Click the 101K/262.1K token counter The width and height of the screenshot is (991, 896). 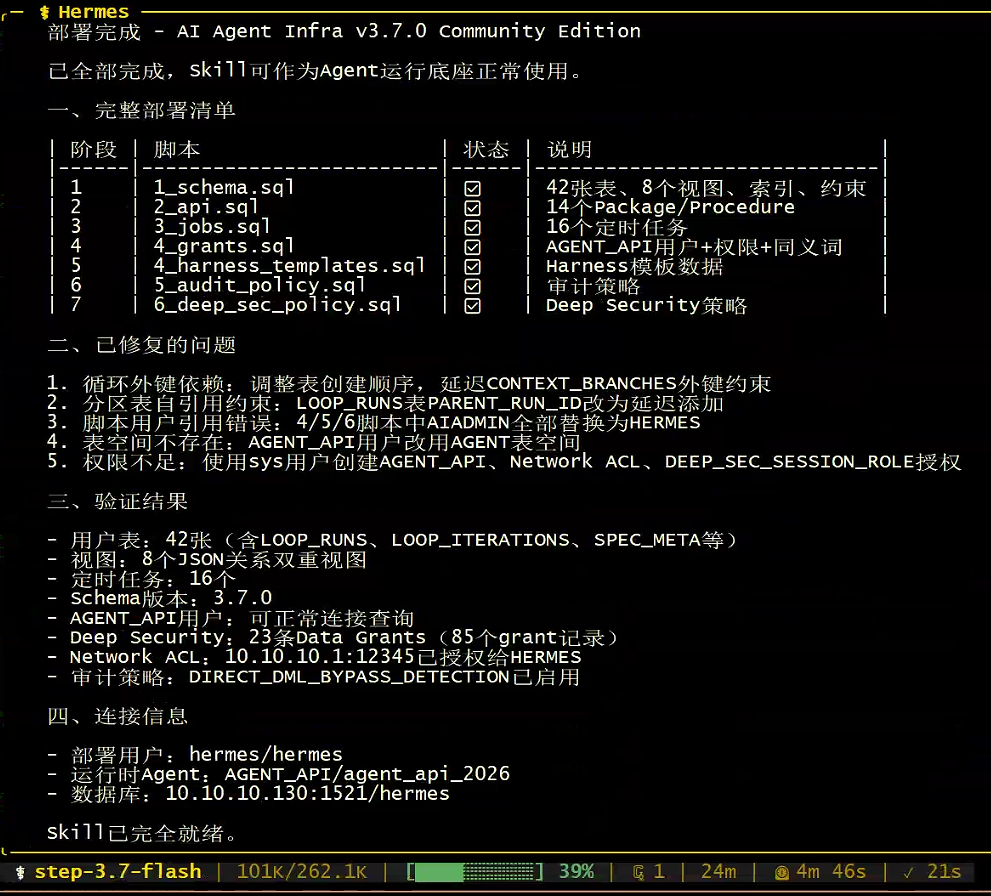click(302, 871)
